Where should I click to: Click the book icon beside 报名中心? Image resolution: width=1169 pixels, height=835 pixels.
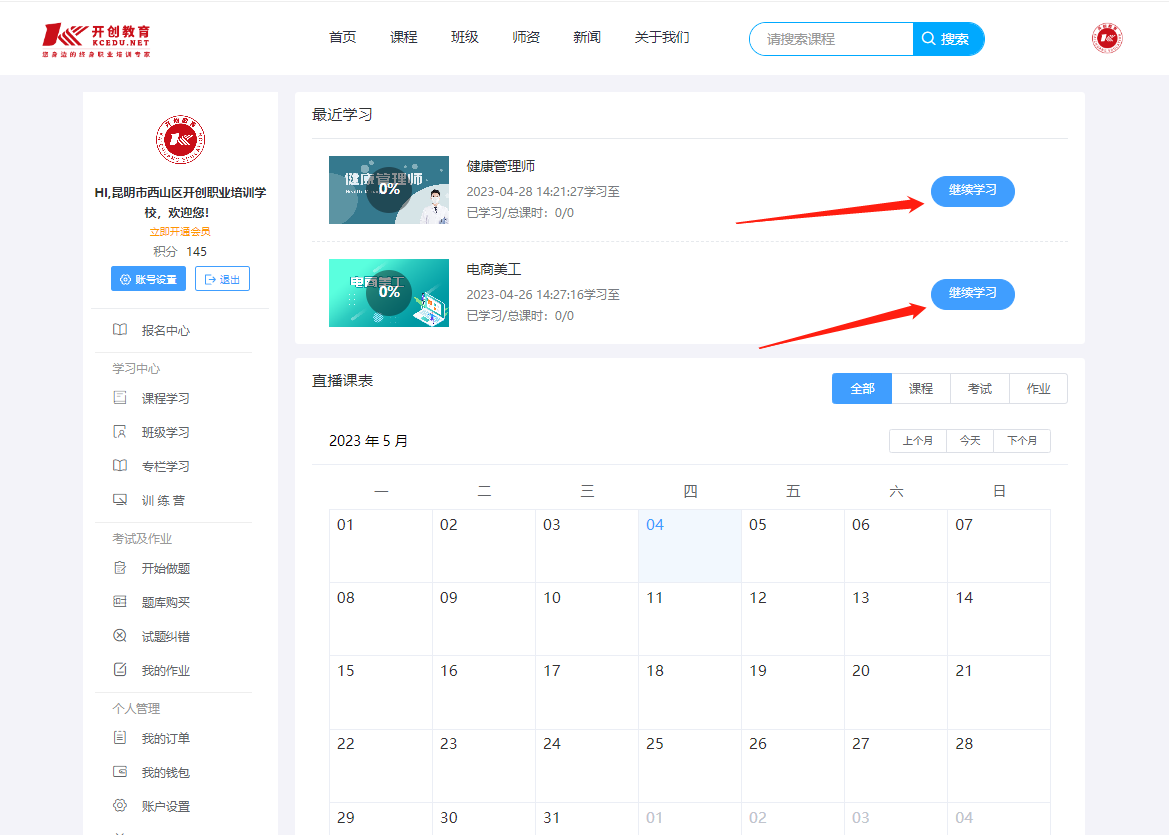click(119, 330)
